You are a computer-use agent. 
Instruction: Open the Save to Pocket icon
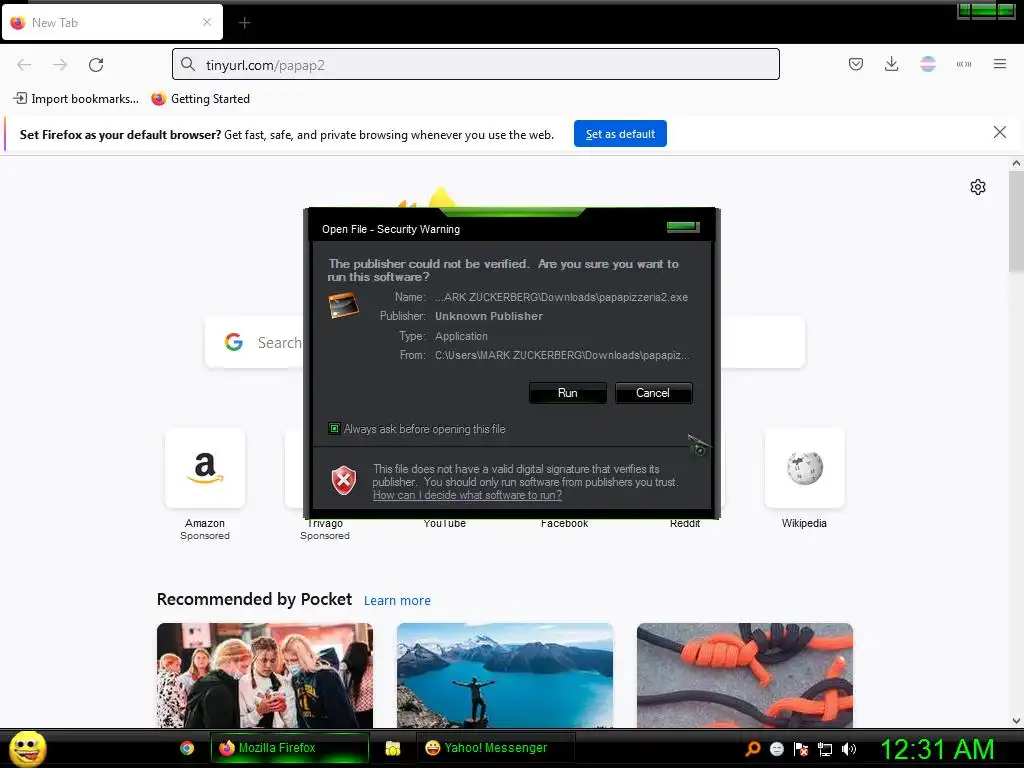point(856,64)
